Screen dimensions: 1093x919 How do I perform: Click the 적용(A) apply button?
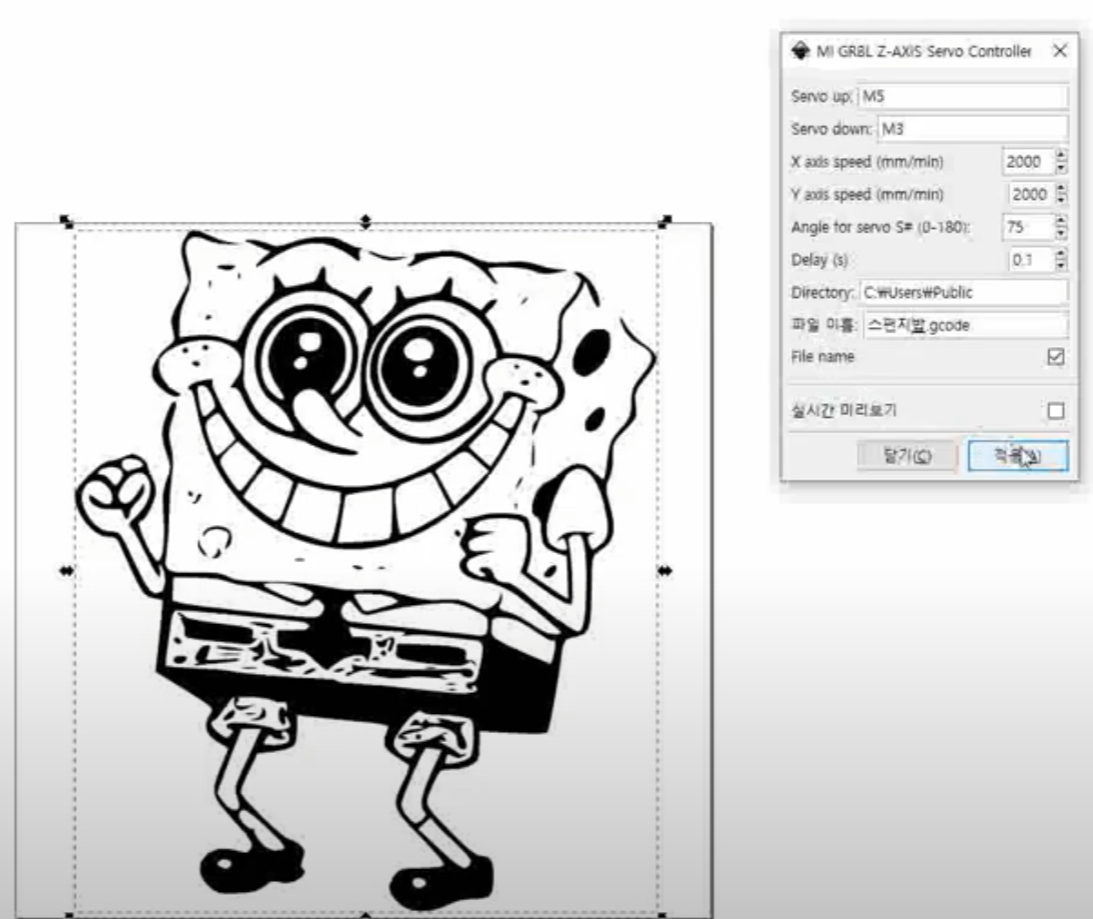(x=1018, y=456)
